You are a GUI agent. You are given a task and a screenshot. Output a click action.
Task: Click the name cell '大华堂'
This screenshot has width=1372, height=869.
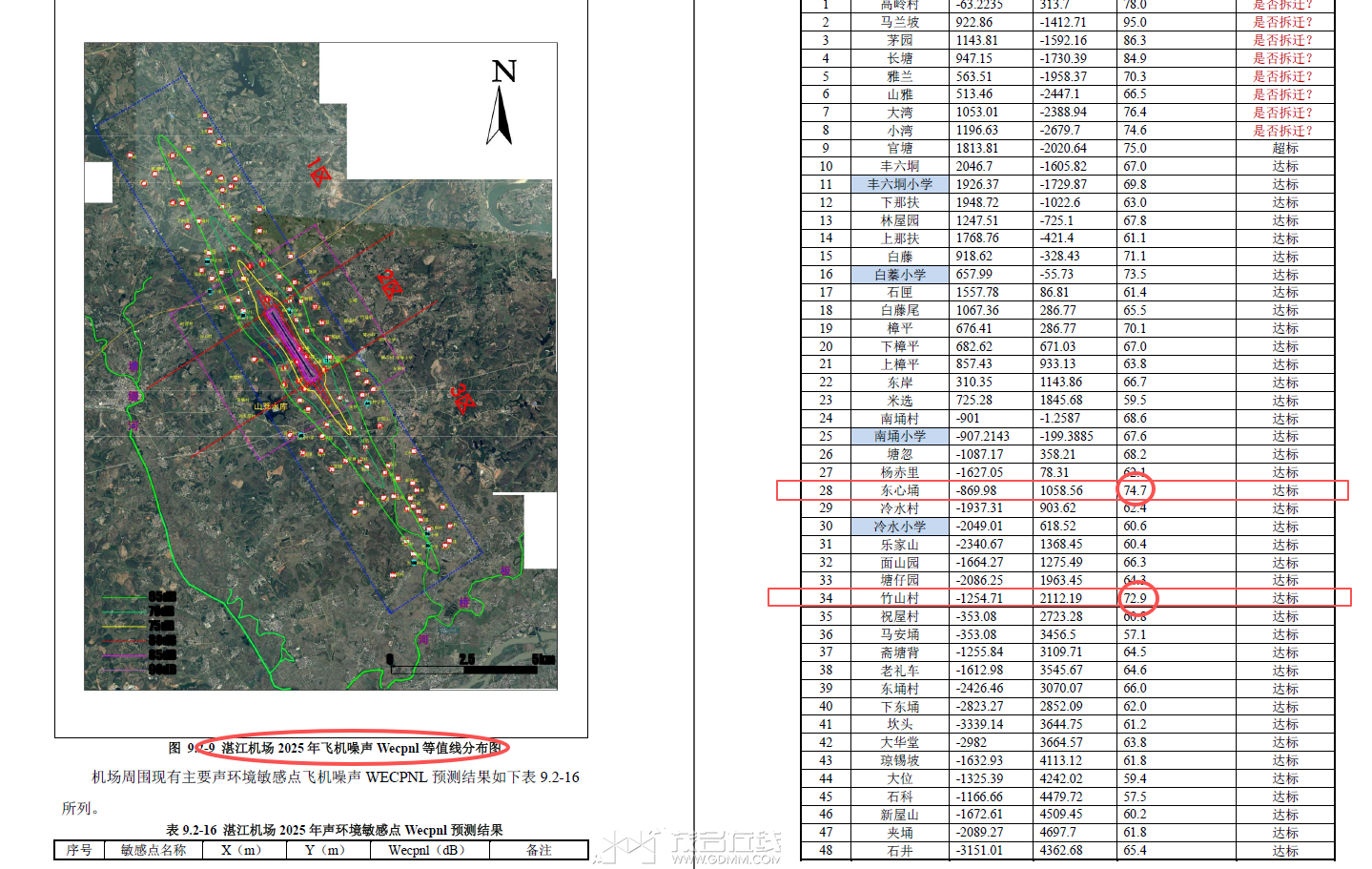(899, 742)
